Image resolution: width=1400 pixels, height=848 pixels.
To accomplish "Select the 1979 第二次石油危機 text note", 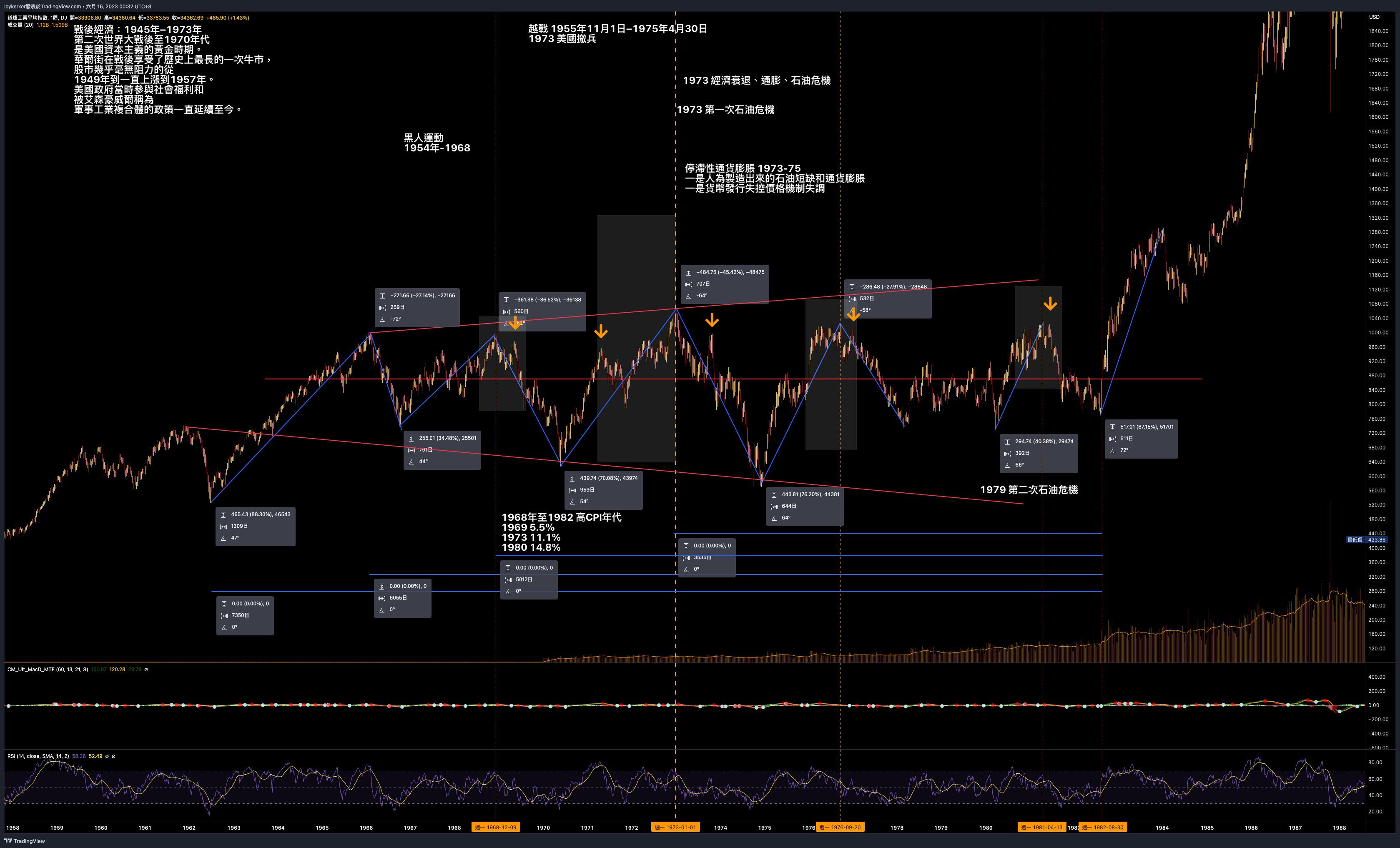I will coord(1029,490).
